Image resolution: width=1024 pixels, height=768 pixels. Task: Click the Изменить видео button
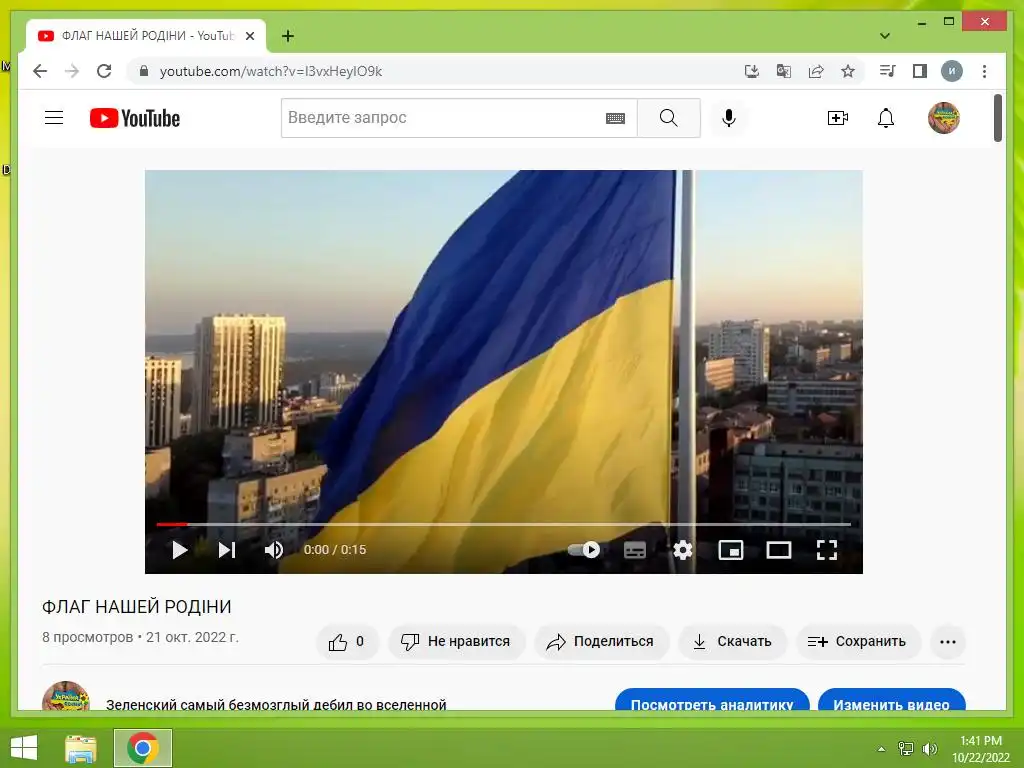[x=891, y=699]
